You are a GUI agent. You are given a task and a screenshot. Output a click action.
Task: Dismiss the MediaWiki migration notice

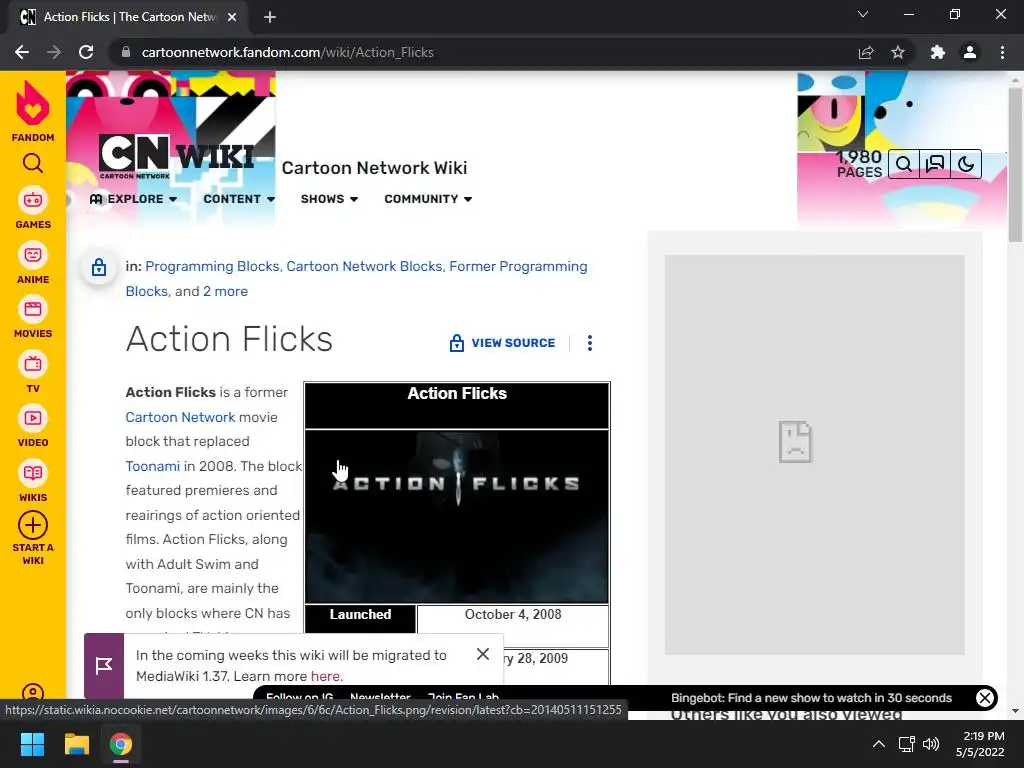coord(483,654)
